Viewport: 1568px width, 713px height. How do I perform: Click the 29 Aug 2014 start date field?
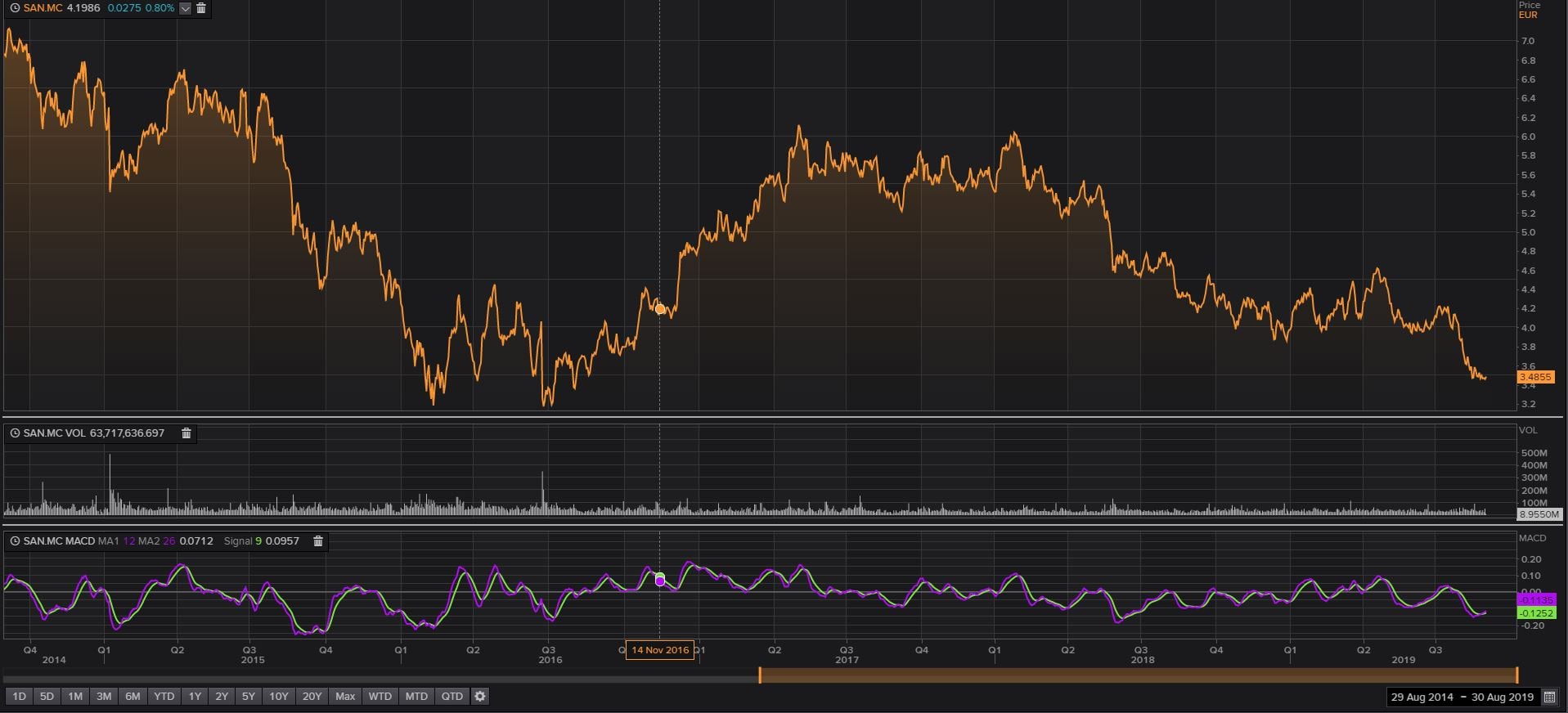tap(1422, 697)
